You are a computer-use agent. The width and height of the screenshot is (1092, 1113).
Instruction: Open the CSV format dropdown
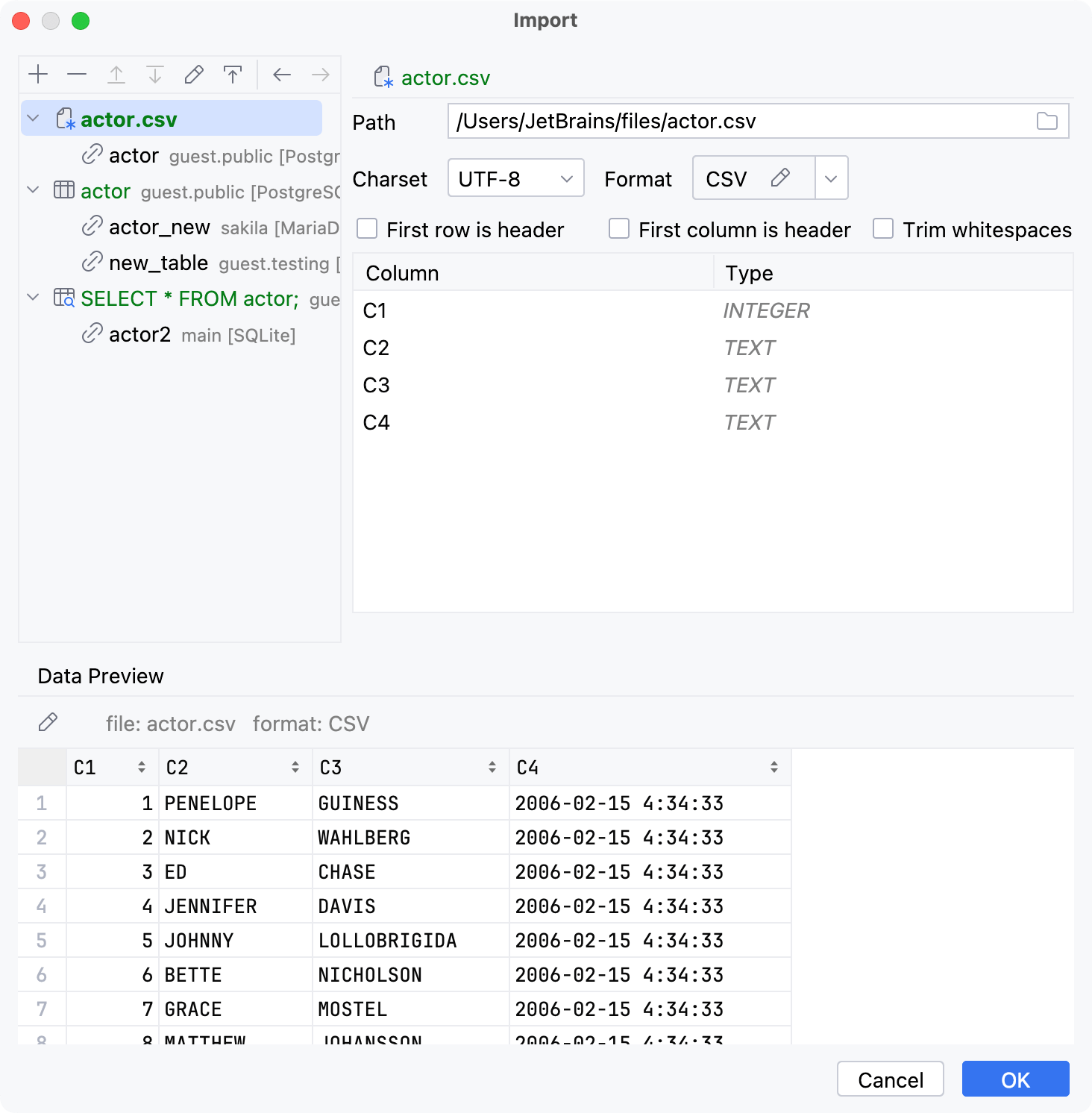[x=830, y=178]
